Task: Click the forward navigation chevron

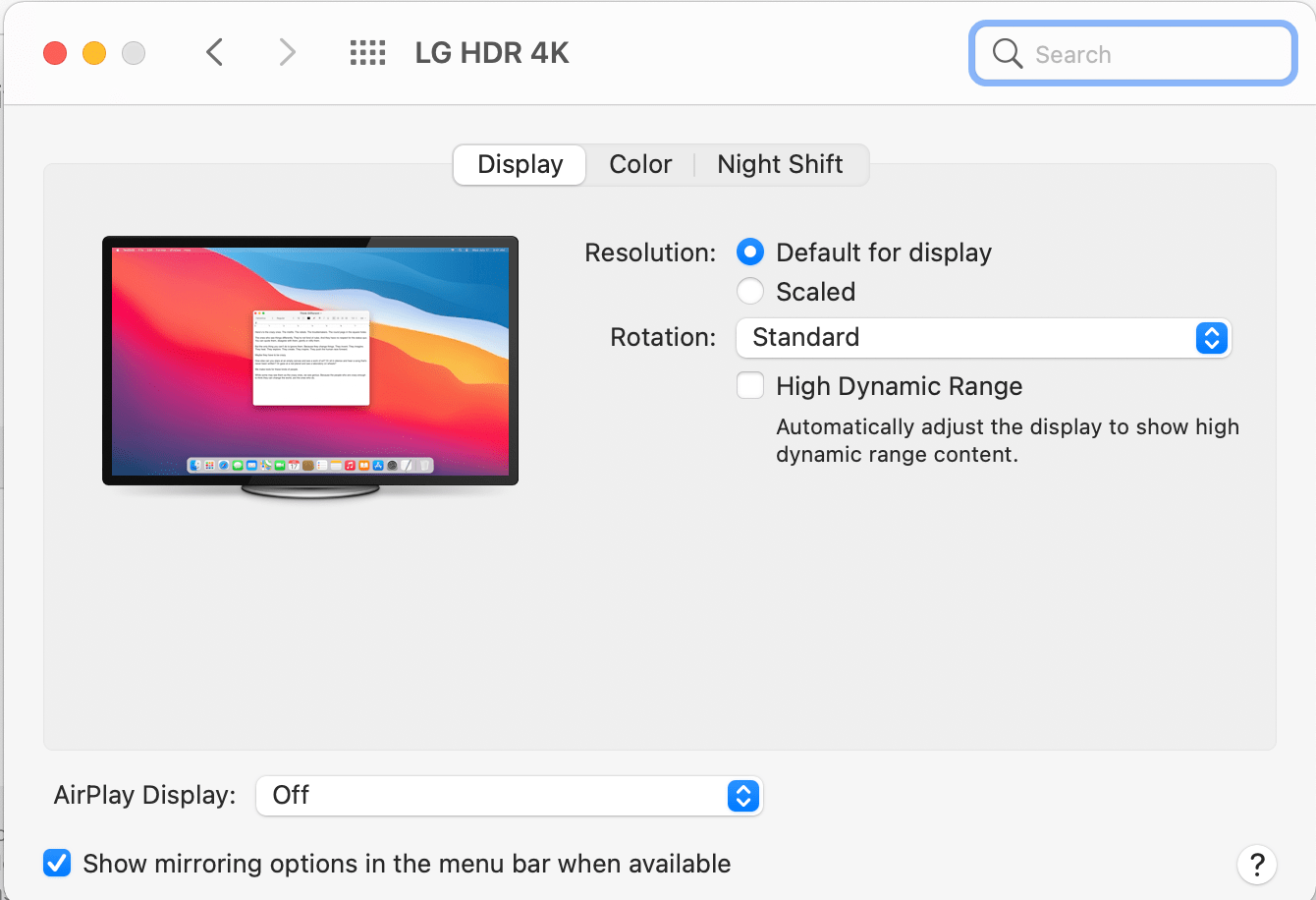Action: tap(286, 52)
